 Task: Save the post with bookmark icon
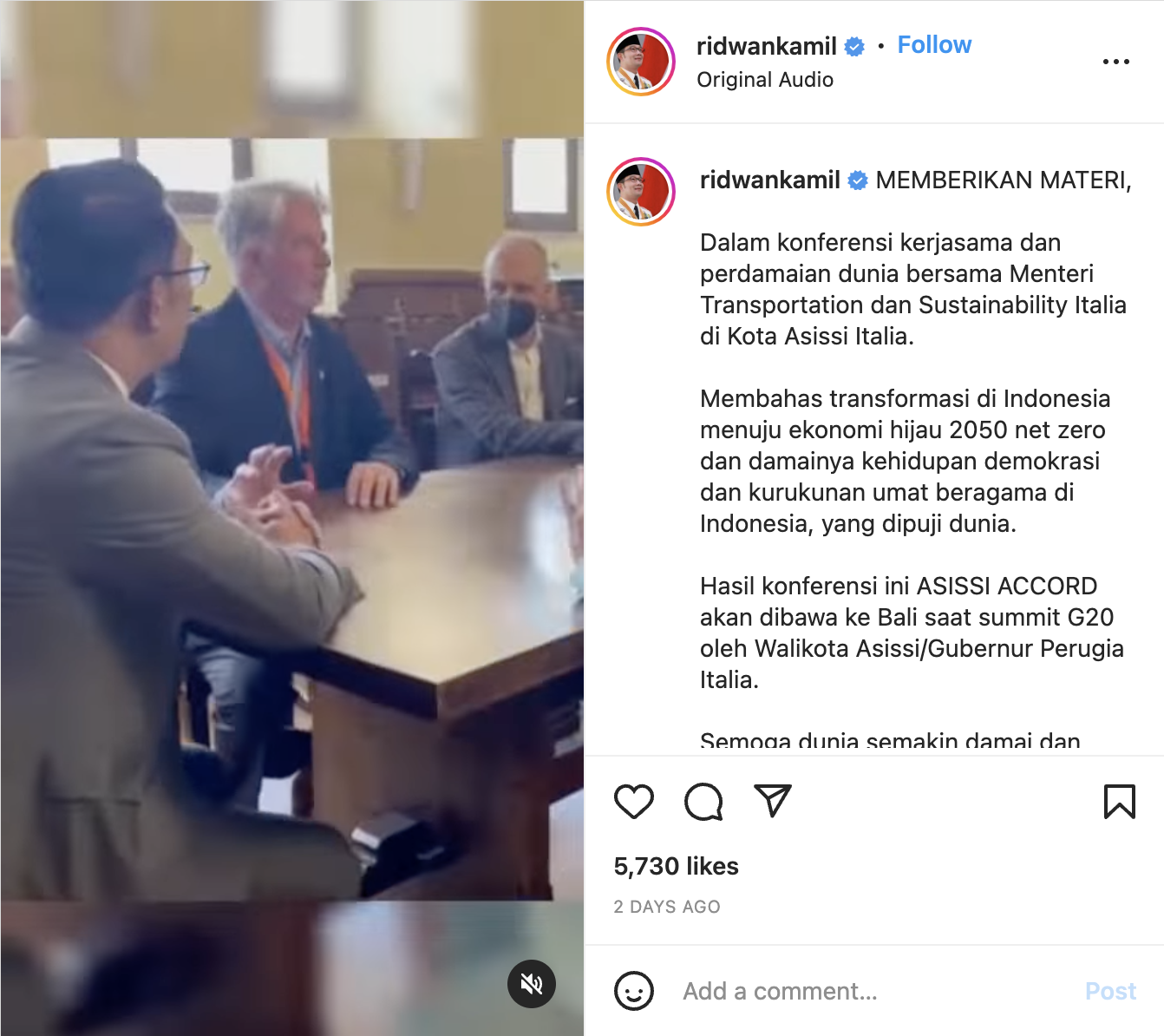pyautogui.click(x=1120, y=802)
